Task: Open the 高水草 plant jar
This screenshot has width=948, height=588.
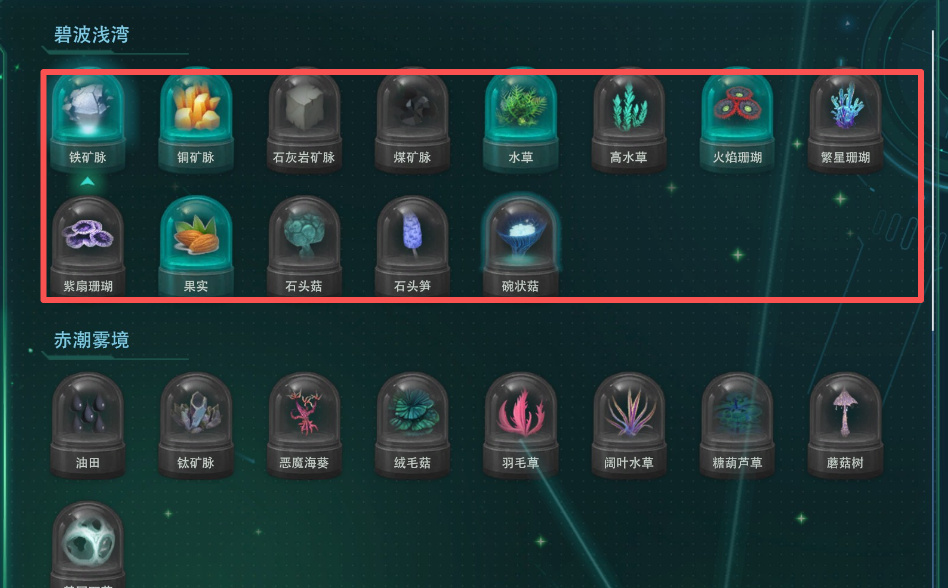Action: point(629,119)
